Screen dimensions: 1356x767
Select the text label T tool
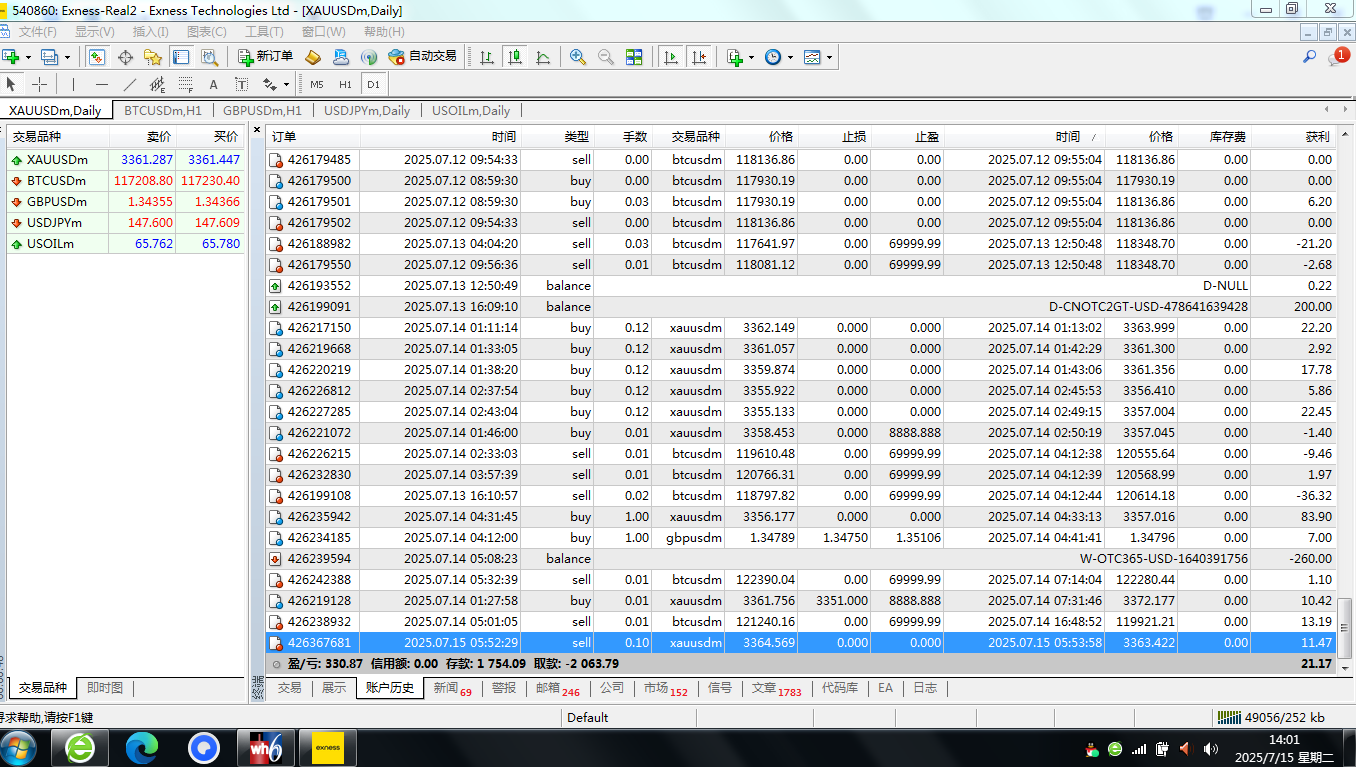pyautogui.click(x=241, y=84)
